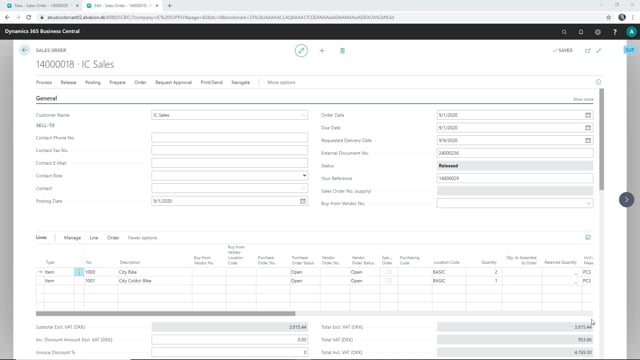Open the Order menu in Lines
This screenshot has height=360, width=640.
113,238
